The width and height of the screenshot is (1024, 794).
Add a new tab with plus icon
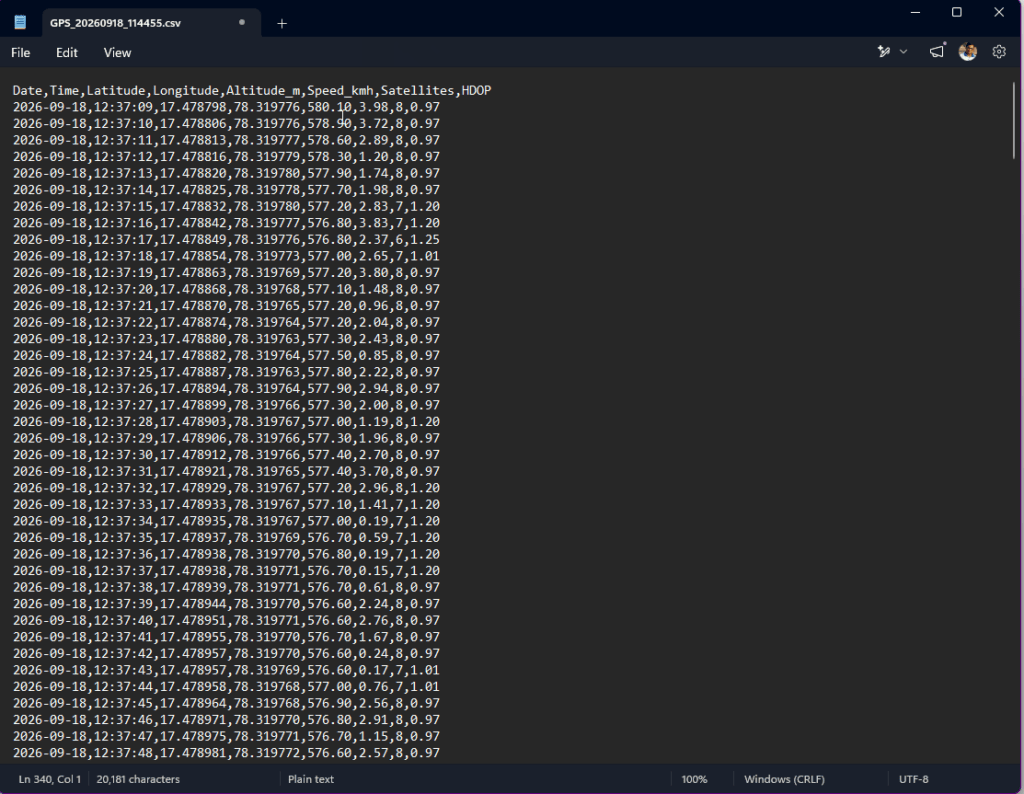(x=282, y=24)
